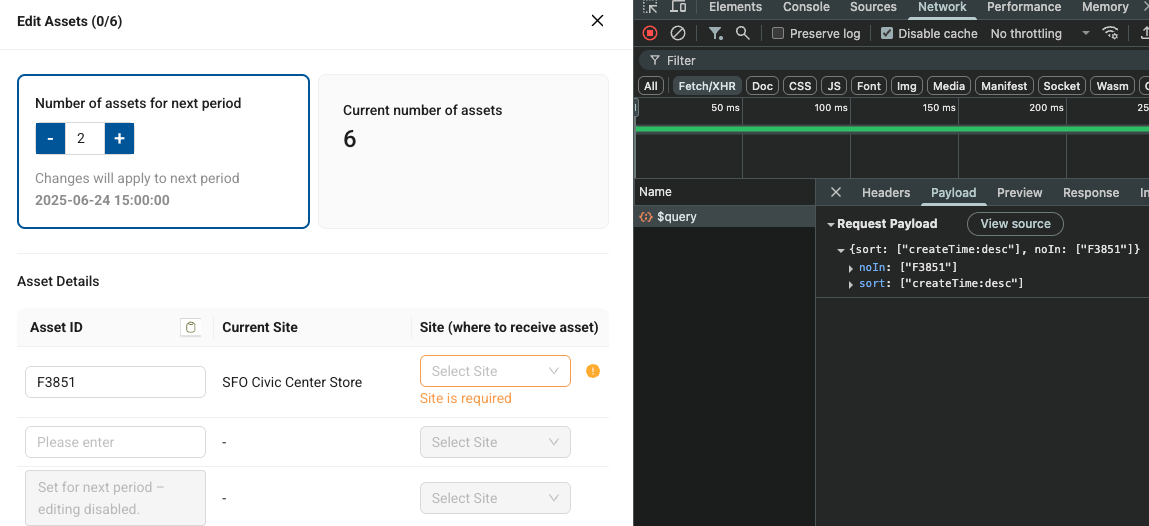
Task: Select the Fetch/XHR request type filter
Action: tap(707, 86)
